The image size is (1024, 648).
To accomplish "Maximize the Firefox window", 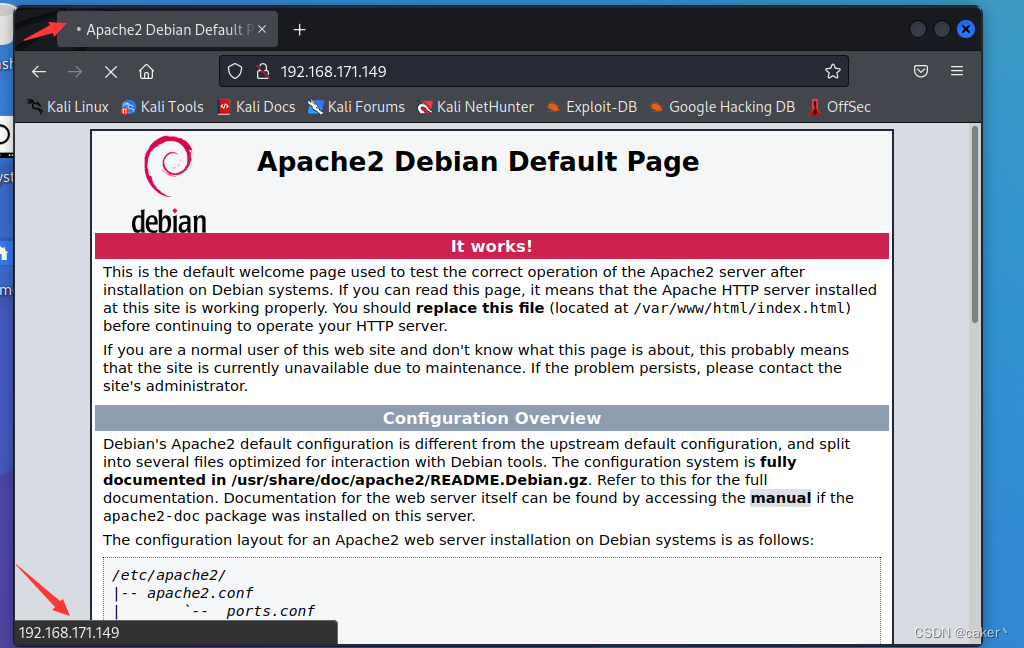I will click(942, 29).
